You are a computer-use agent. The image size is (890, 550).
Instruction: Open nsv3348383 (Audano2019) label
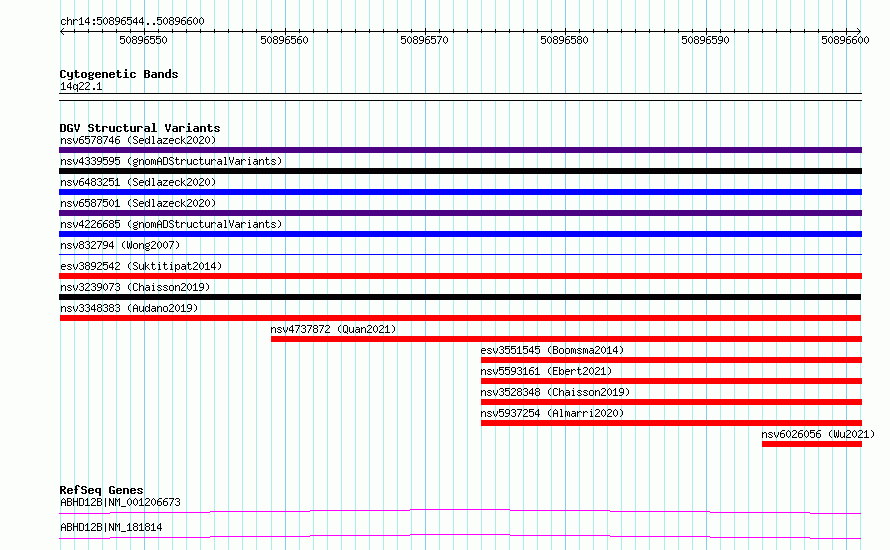pyautogui.click(x=129, y=308)
